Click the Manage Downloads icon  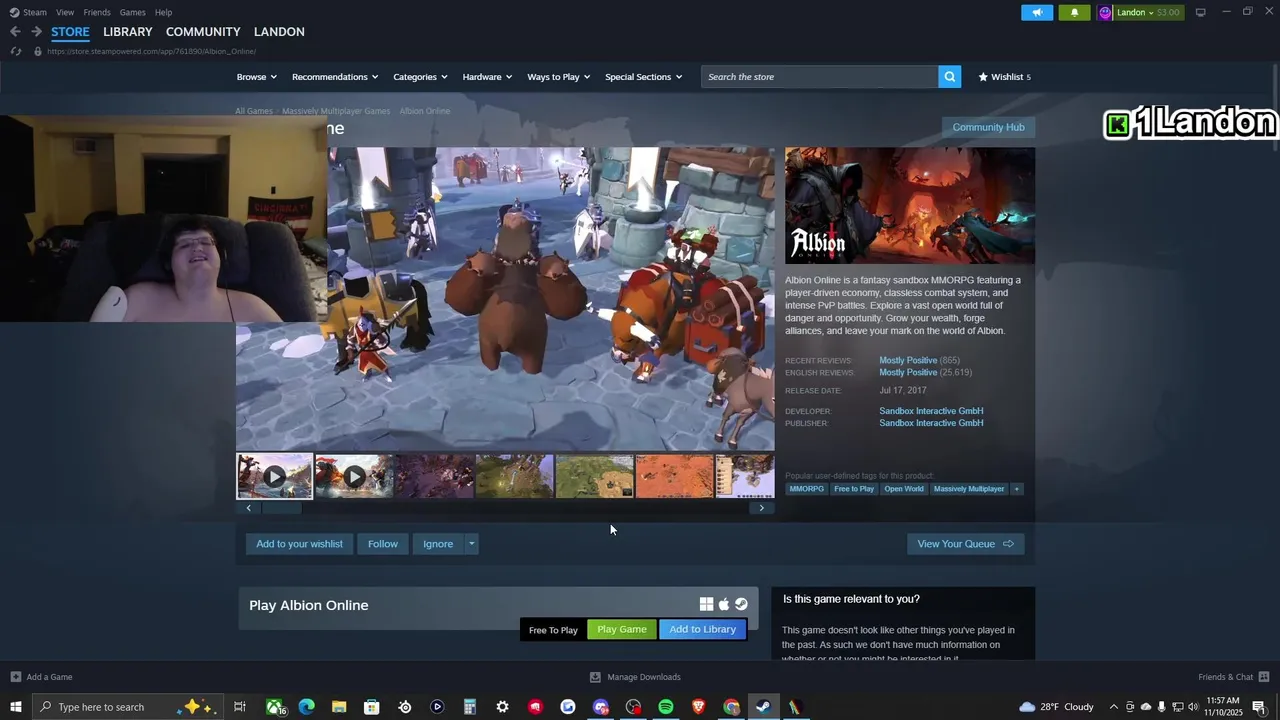[x=595, y=677]
